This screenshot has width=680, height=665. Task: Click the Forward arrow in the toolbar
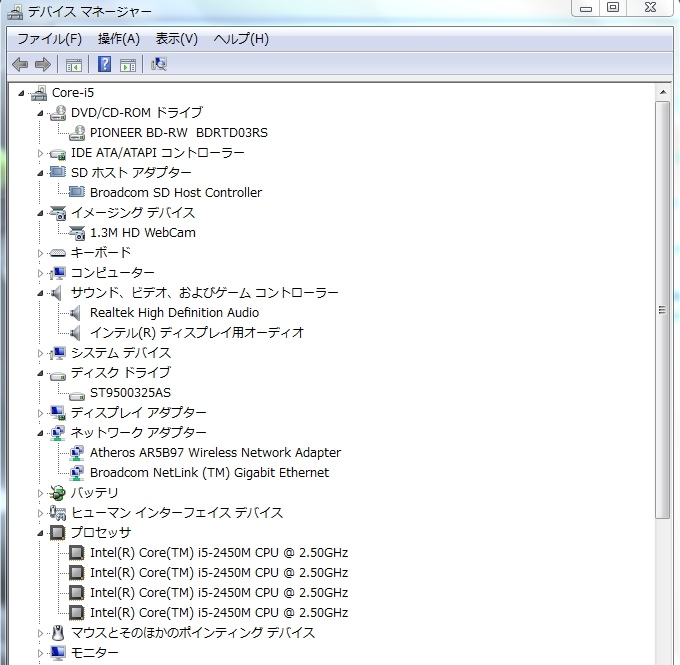click(42, 65)
